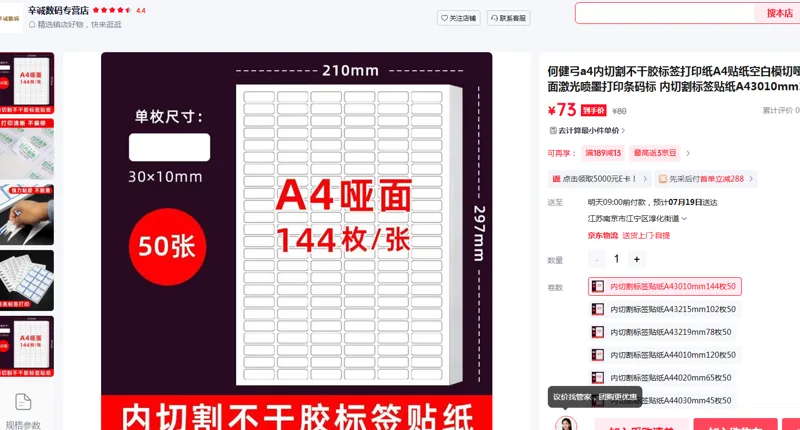Open 去计算最小件单价 link
The height and width of the screenshot is (430, 800).
click(x=589, y=131)
